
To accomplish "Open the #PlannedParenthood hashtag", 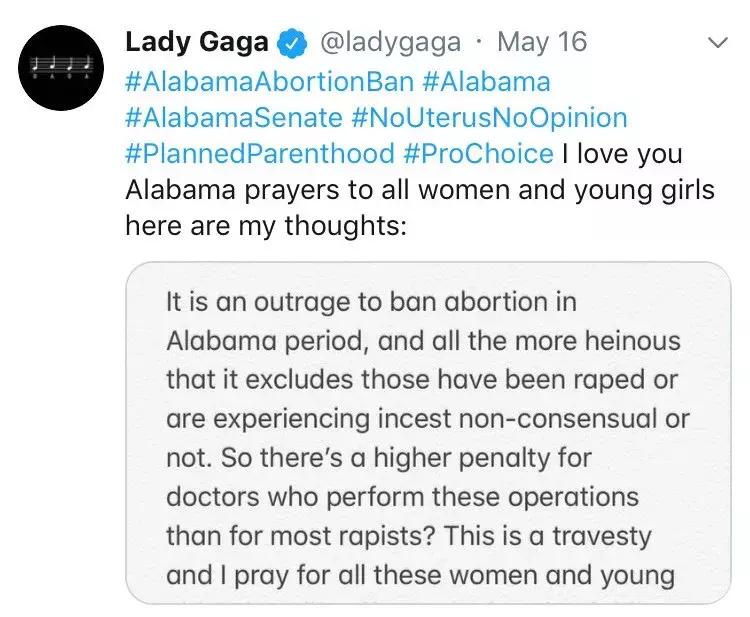I will point(260,153).
